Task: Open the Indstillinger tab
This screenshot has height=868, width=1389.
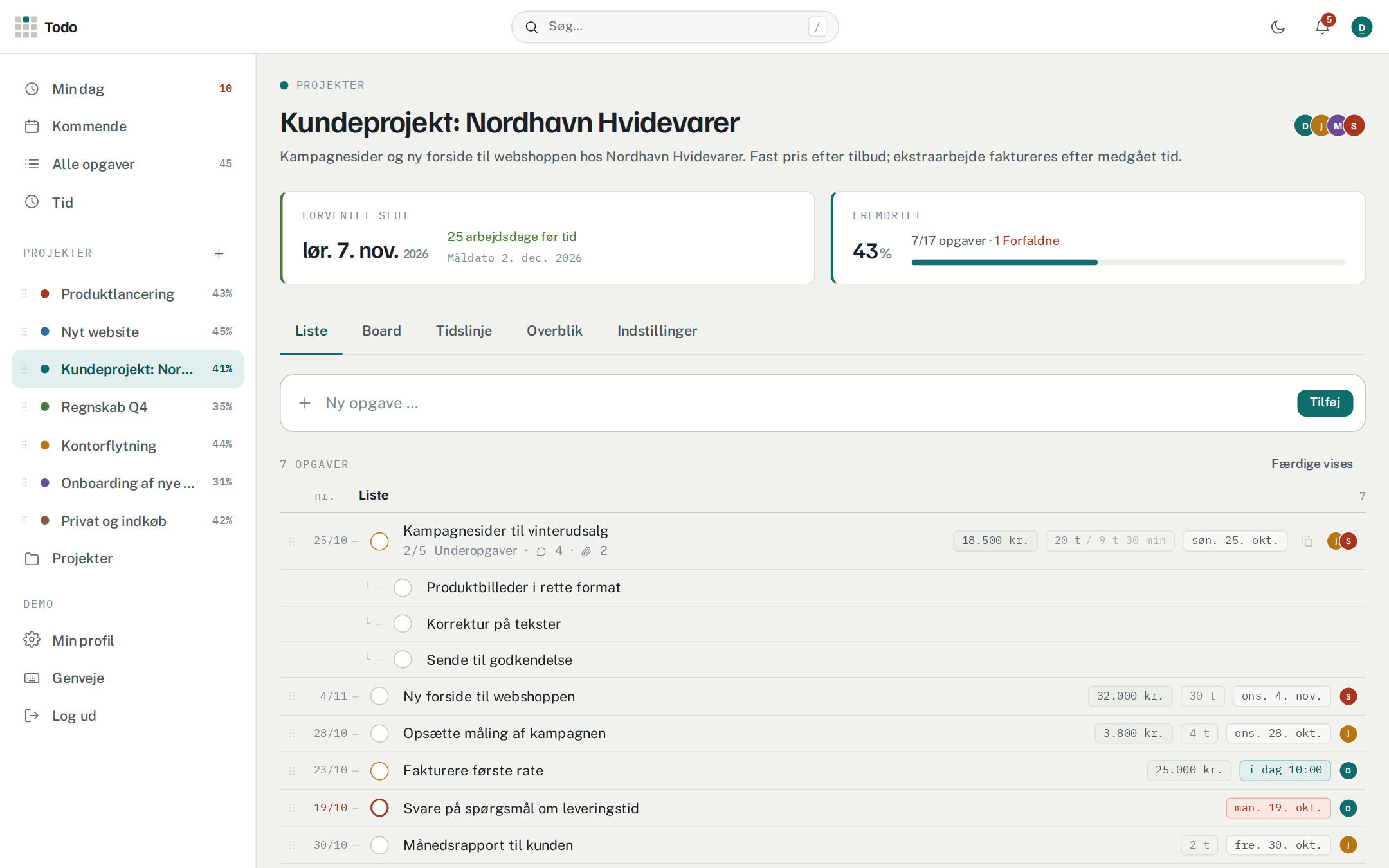Action: tap(657, 331)
